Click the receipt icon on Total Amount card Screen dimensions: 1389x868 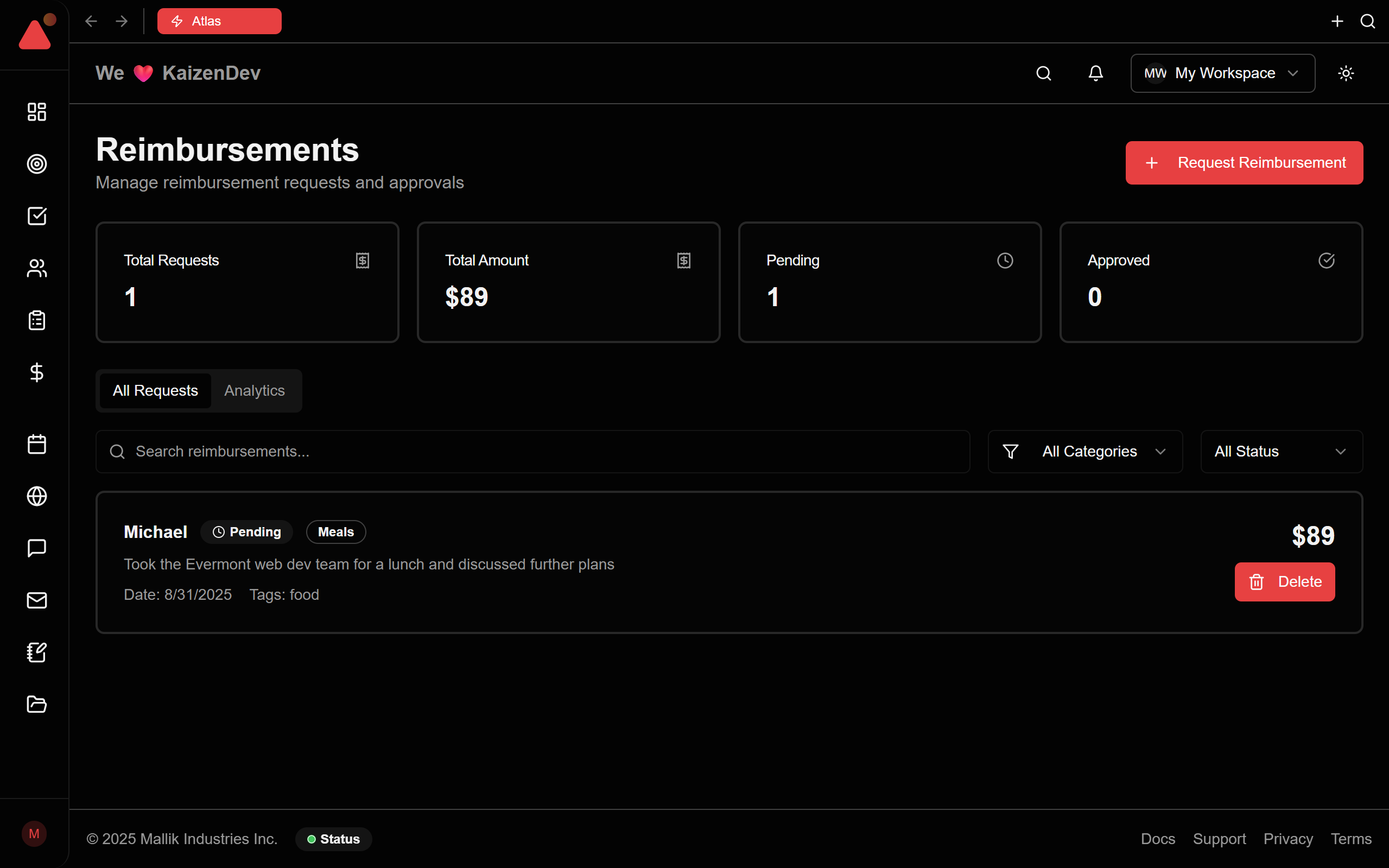point(683,261)
